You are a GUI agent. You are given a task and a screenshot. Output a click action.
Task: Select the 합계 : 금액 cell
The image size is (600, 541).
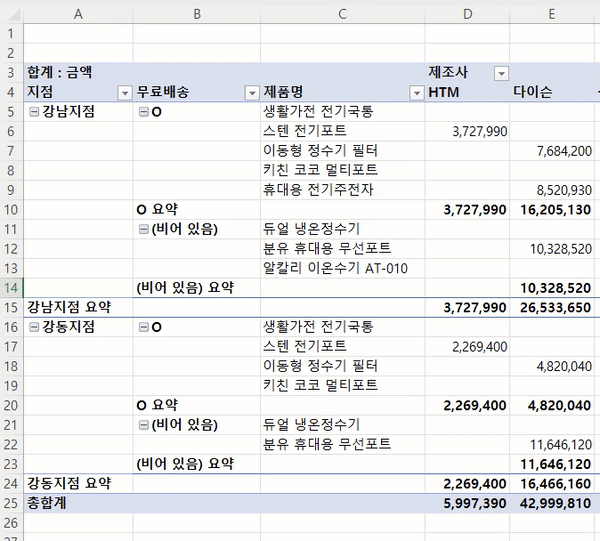[78, 73]
